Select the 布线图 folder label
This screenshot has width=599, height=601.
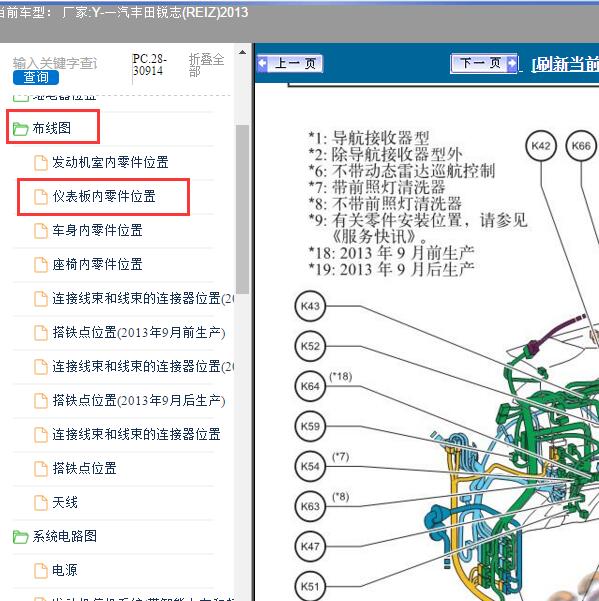52,128
